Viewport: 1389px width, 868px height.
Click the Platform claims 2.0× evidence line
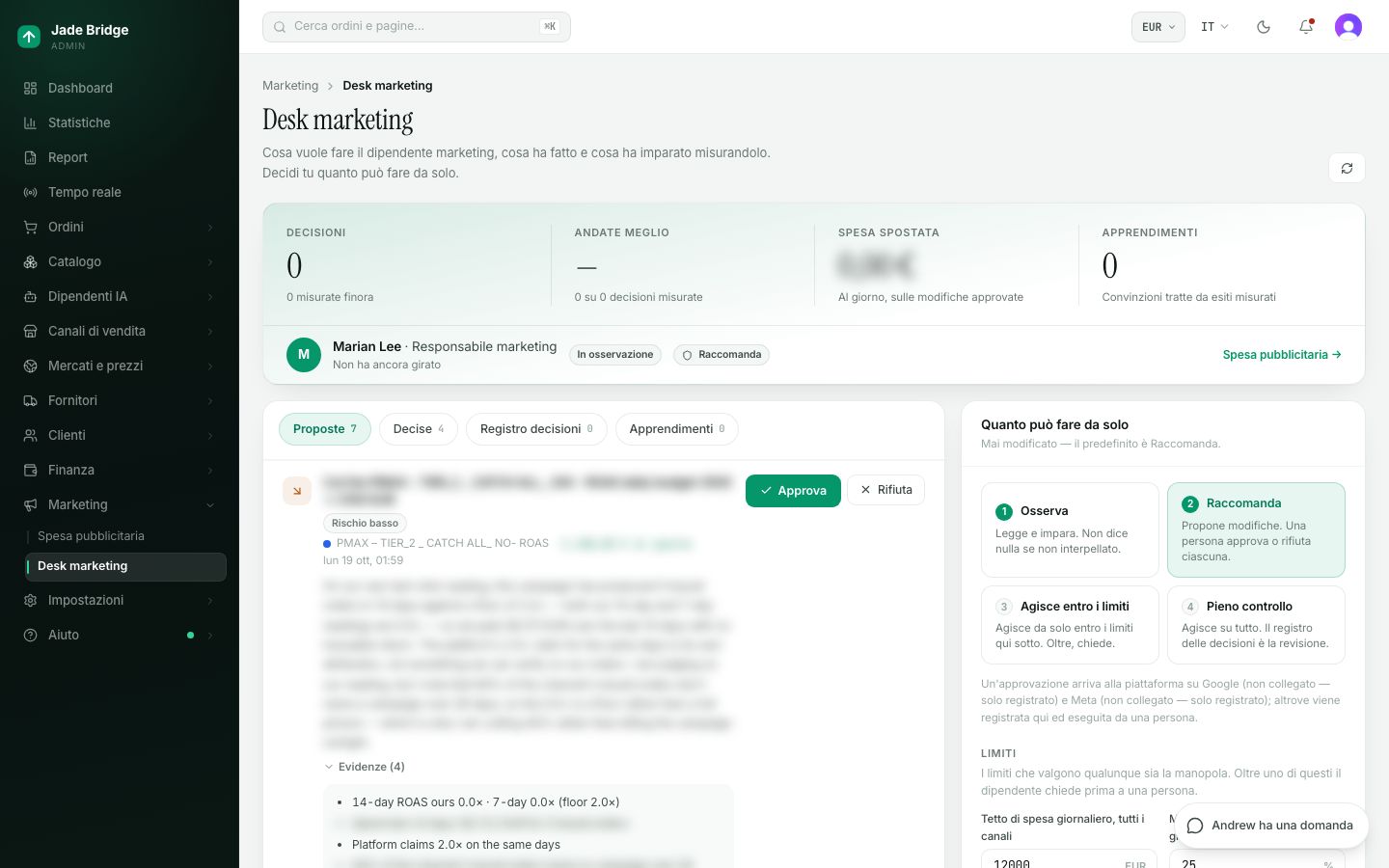coord(456,845)
